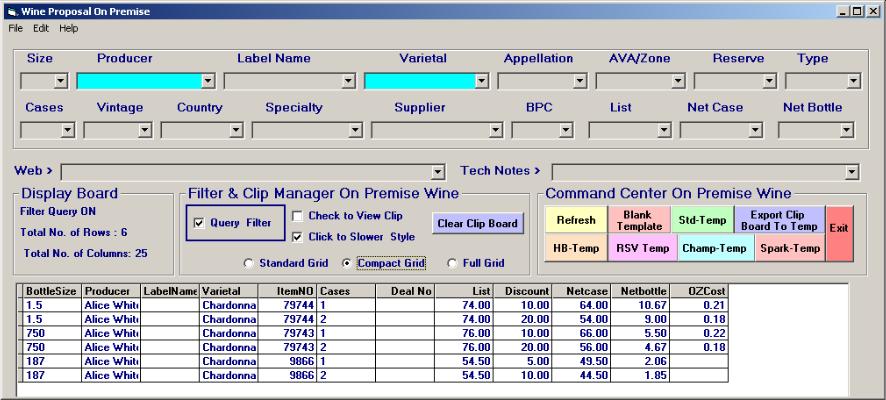The image size is (886, 400).
Task: Select the Standard Grid radio button
Action: (x=248, y=263)
